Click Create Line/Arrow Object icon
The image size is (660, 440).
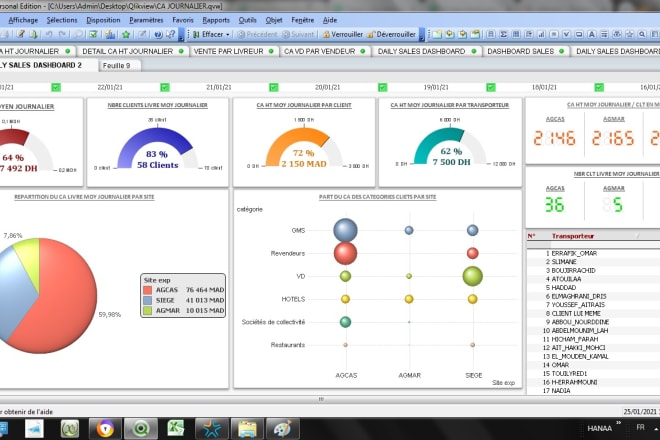tap(604, 35)
